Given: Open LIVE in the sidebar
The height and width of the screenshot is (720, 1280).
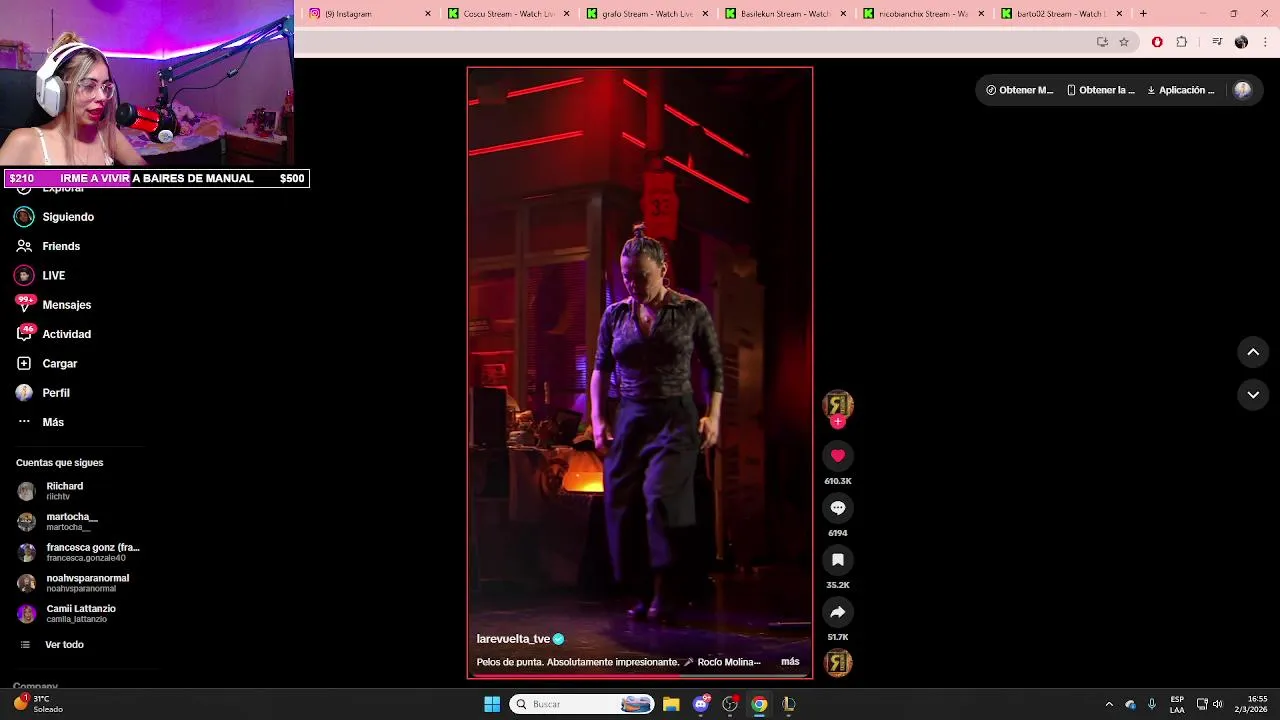Looking at the screenshot, I should (40, 275).
